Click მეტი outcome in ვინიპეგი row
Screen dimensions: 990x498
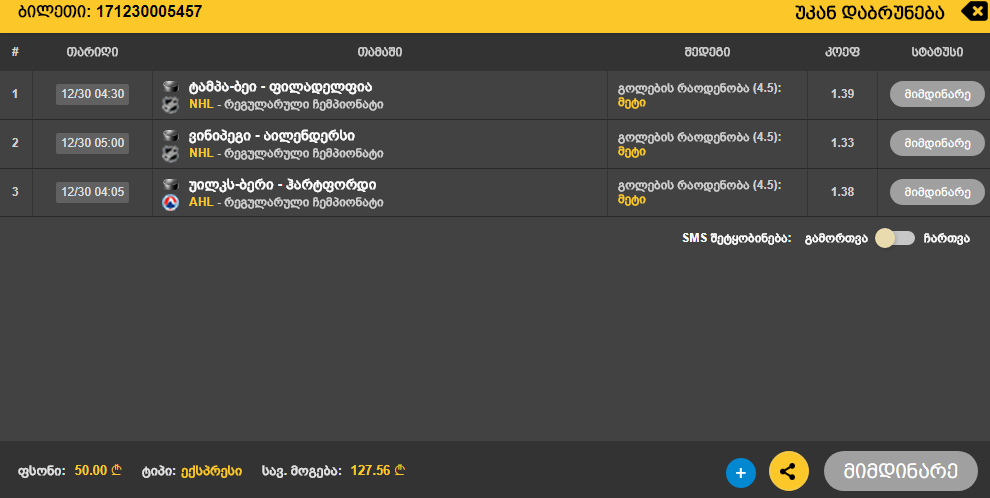click(x=631, y=151)
